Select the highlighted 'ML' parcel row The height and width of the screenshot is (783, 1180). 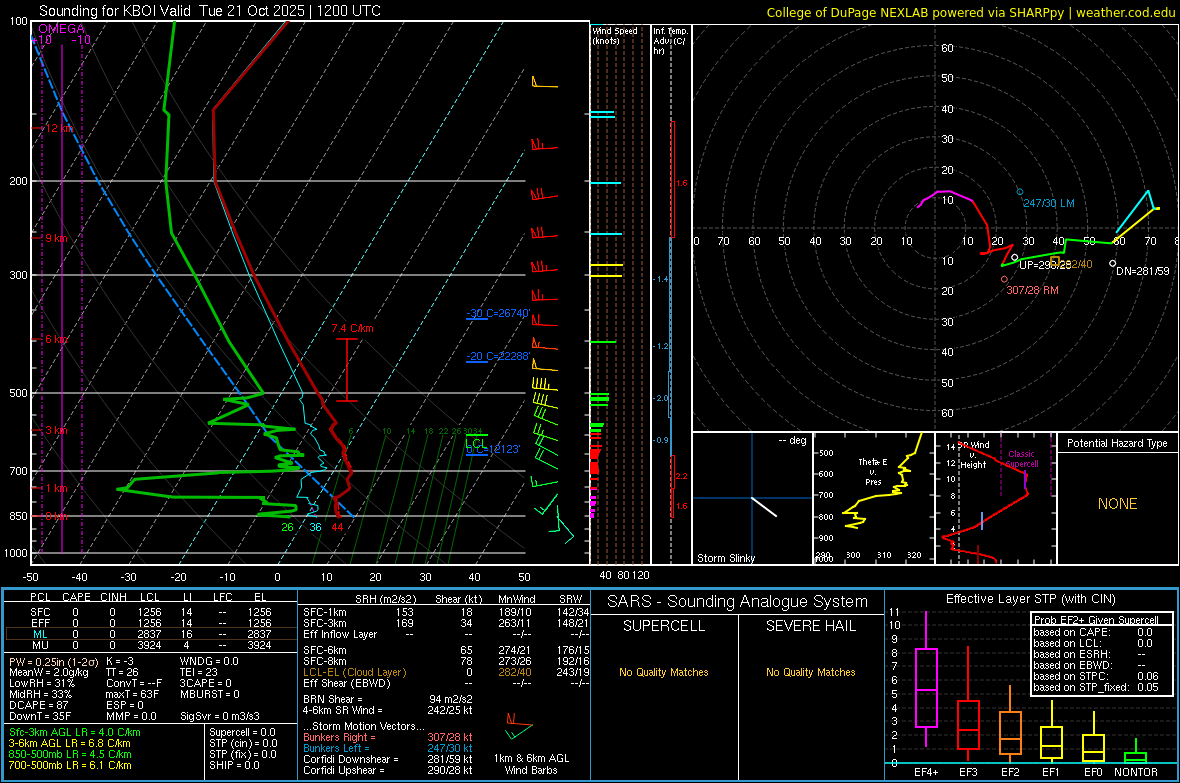151,634
